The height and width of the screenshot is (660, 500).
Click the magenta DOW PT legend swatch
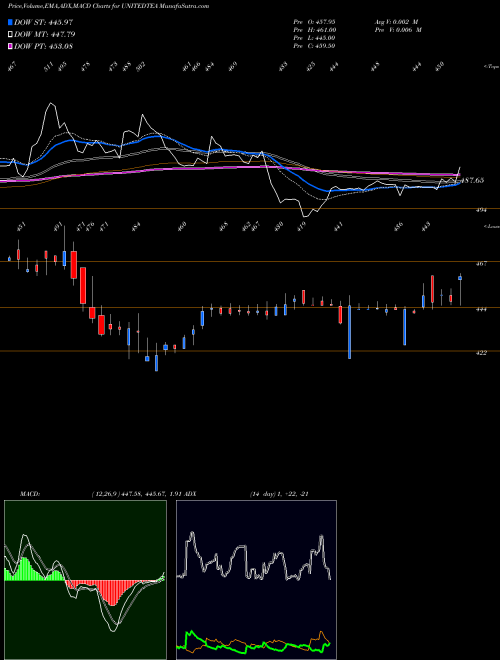click(10, 46)
